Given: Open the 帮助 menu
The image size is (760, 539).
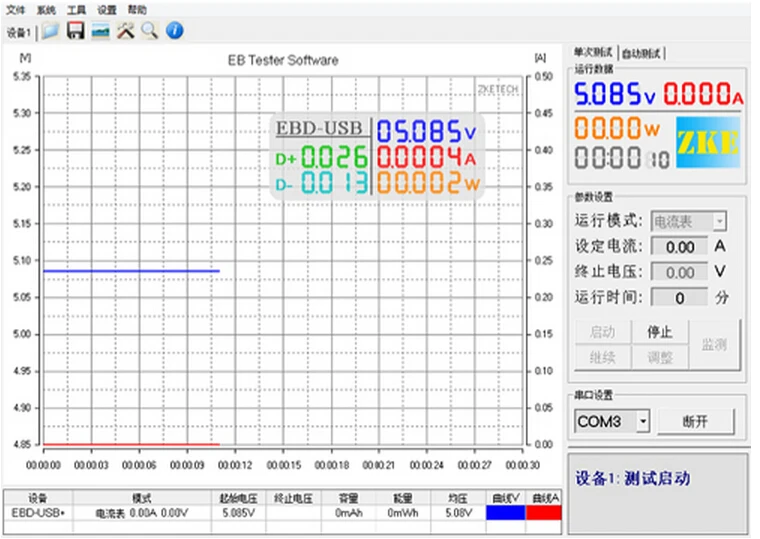Looking at the screenshot, I should (137, 10).
